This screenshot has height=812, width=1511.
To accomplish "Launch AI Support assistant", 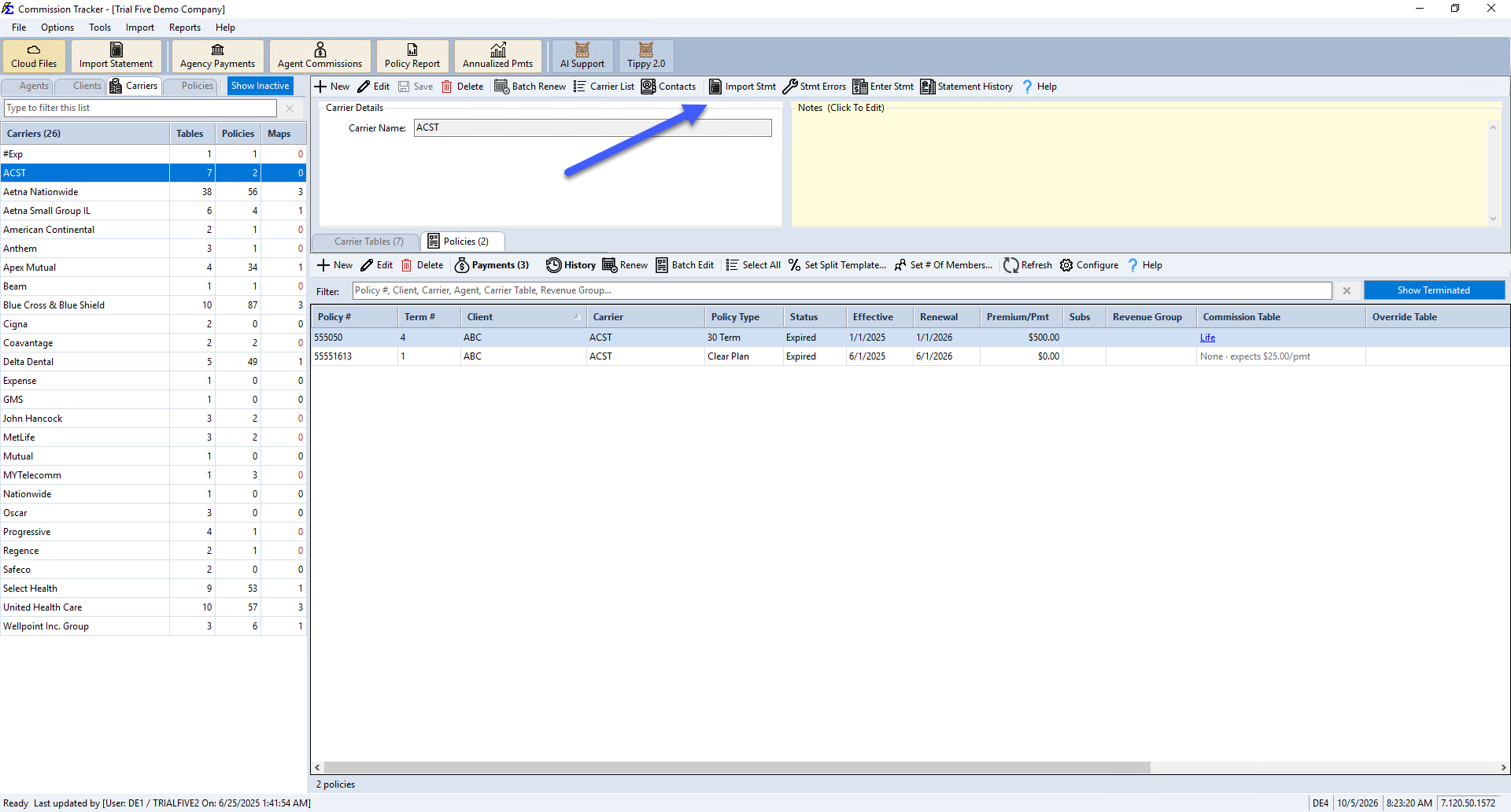I will [x=582, y=56].
